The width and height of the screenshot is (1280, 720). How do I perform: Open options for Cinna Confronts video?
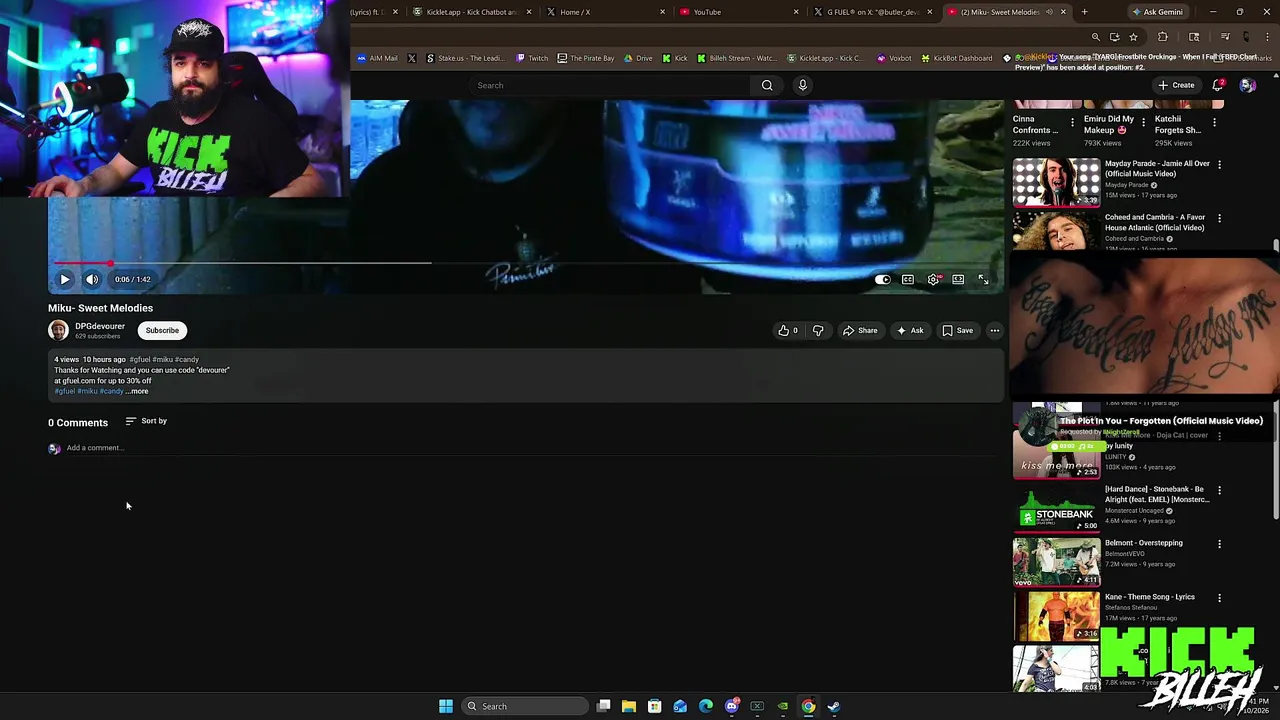(1072, 123)
